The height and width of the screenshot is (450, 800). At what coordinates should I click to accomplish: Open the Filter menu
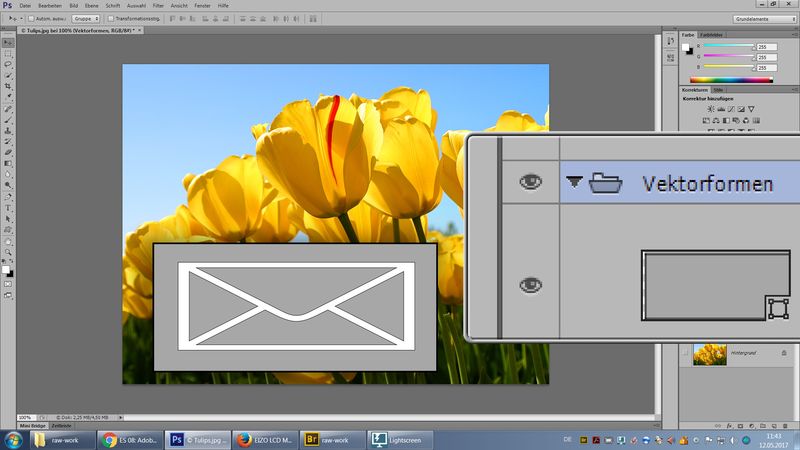158,5
